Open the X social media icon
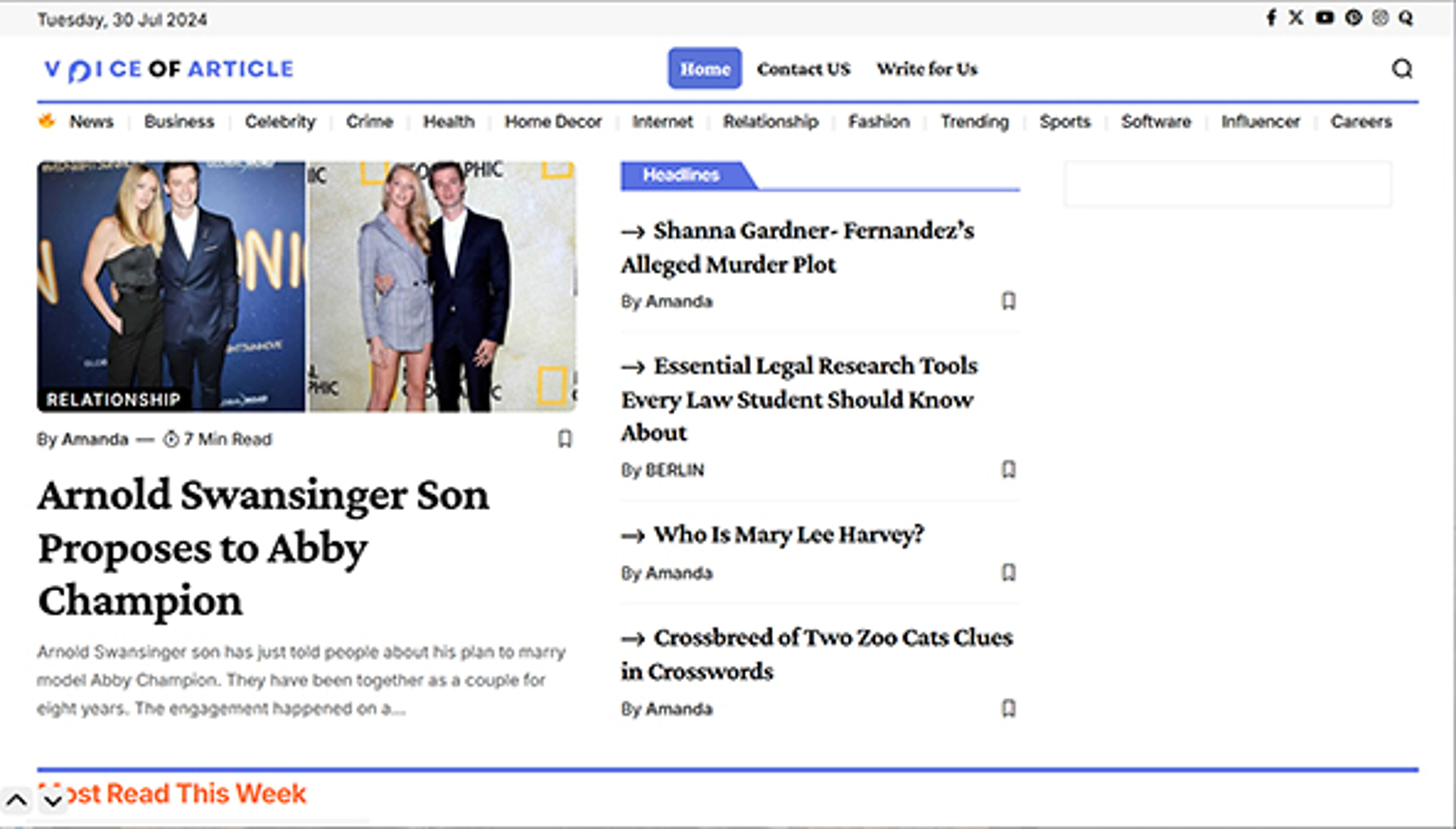Image resolution: width=1456 pixels, height=829 pixels. 1296,19
